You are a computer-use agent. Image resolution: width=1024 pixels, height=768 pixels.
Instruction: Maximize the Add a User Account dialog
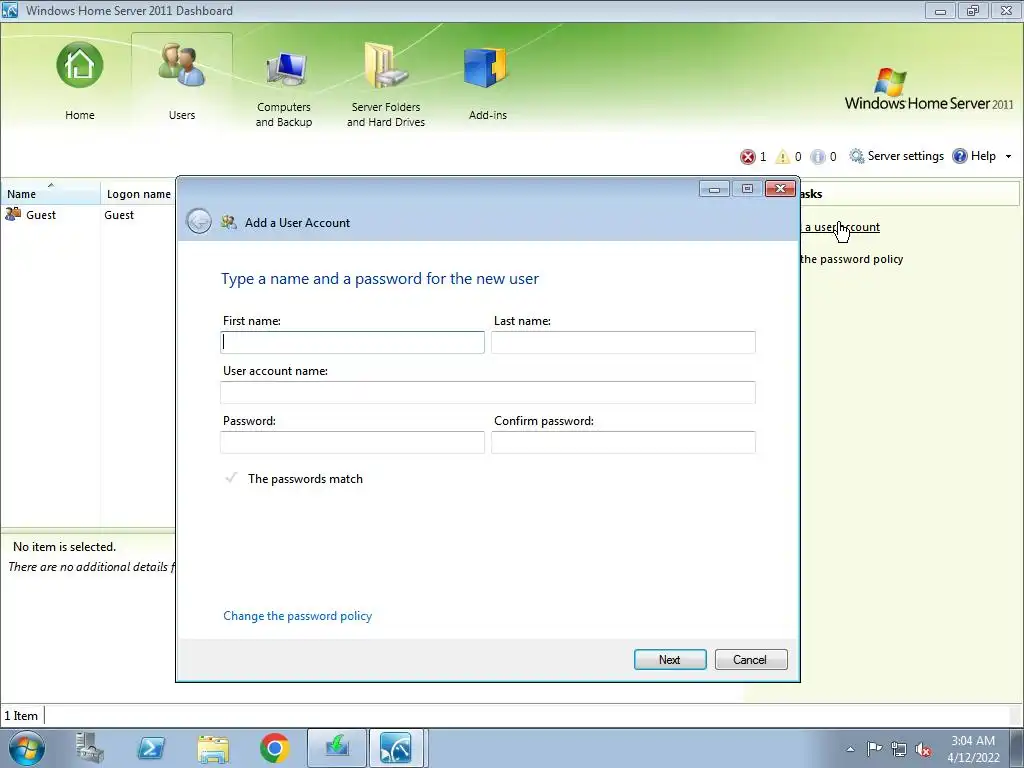[747, 189]
